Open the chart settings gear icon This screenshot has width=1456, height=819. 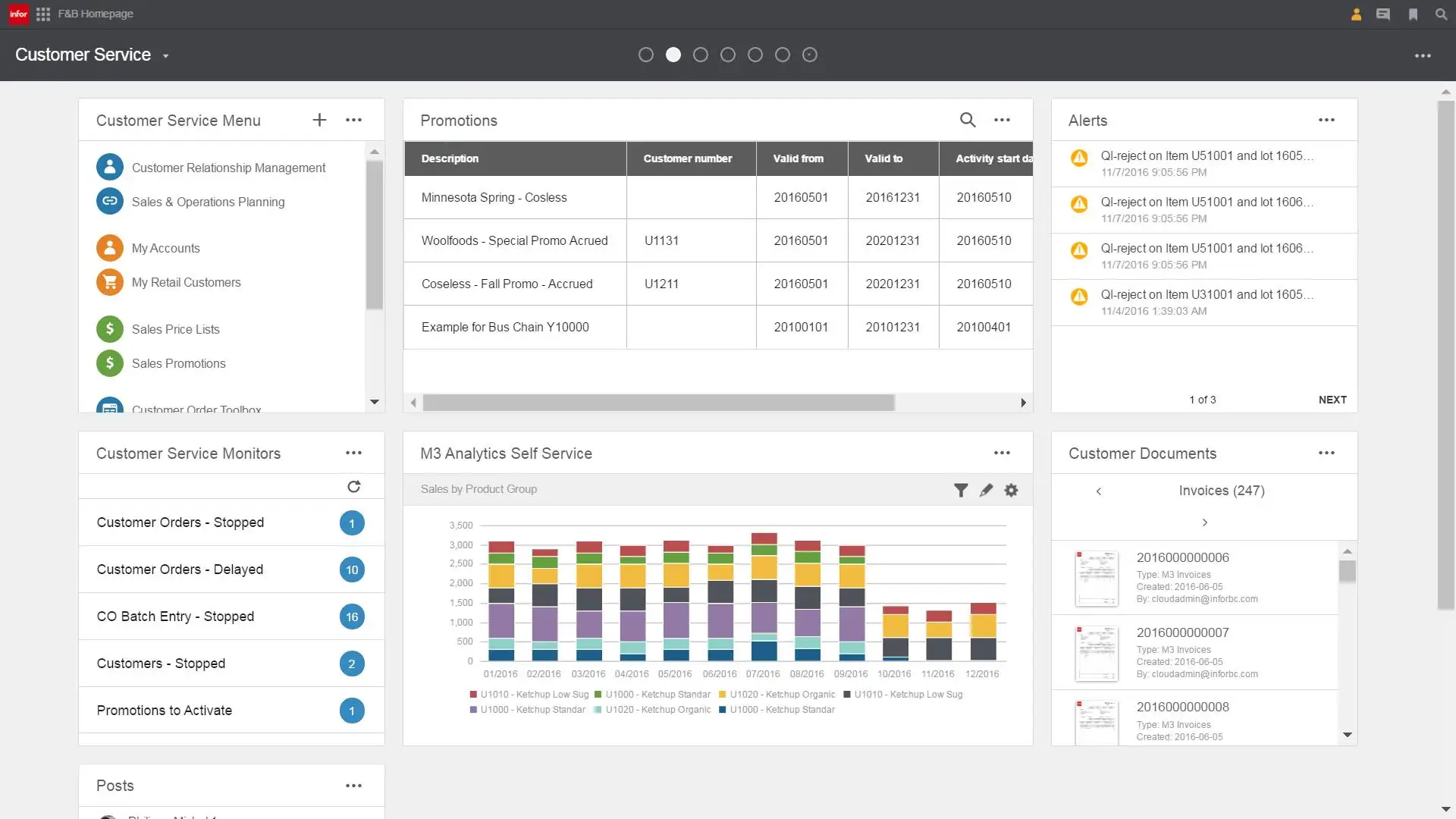1011,490
